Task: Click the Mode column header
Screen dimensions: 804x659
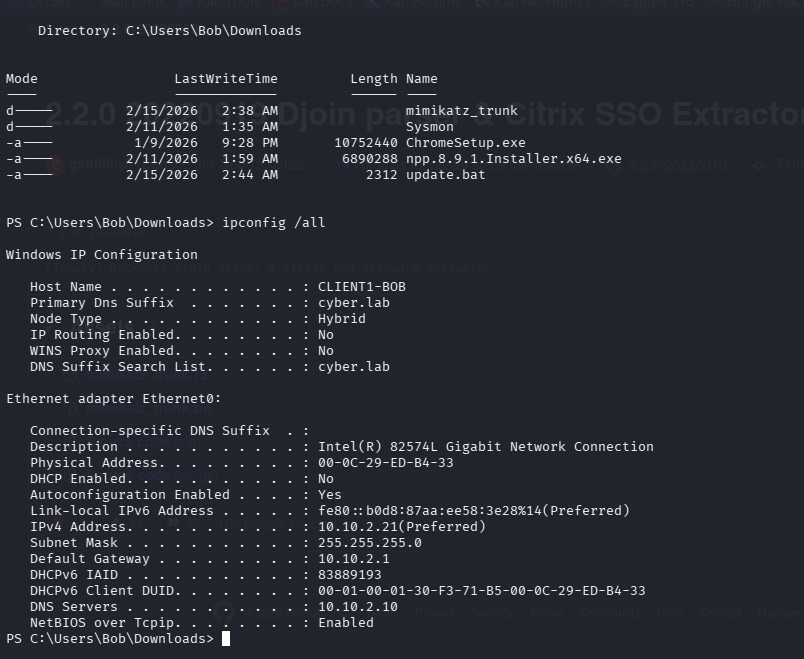Action: pos(22,79)
